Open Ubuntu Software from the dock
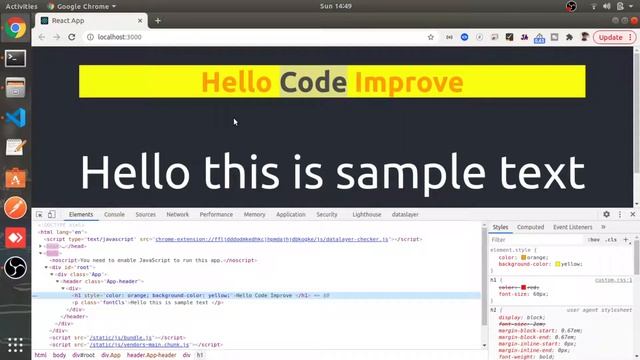The width and height of the screenshot is (640, 360). click(x=16, y=178)
